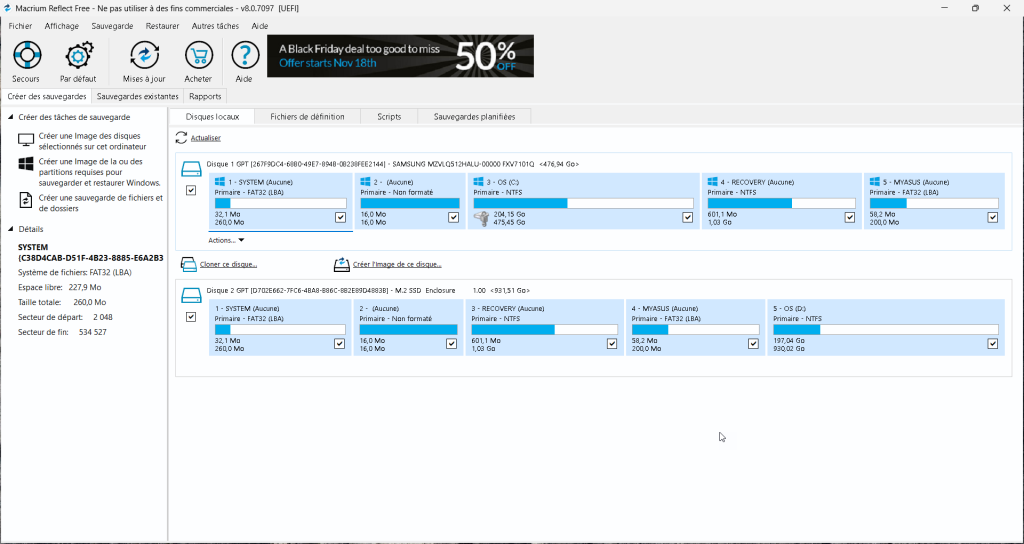Image resolution: width=1024 pixels, height=544 pixels.
Task: Open the Par défaut gear settings
Action: tap(78, 56)
